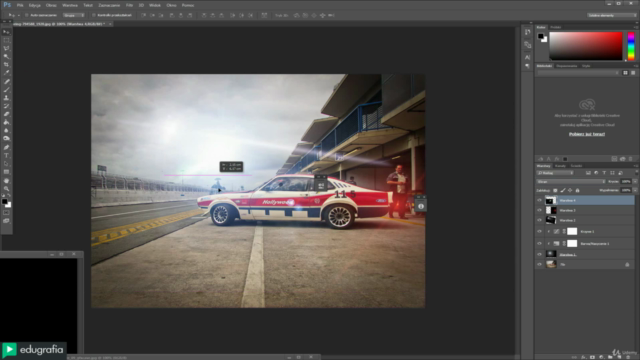Select the Crop tool
This screenshot has height=360, width=640.
(x=6, y=65)
